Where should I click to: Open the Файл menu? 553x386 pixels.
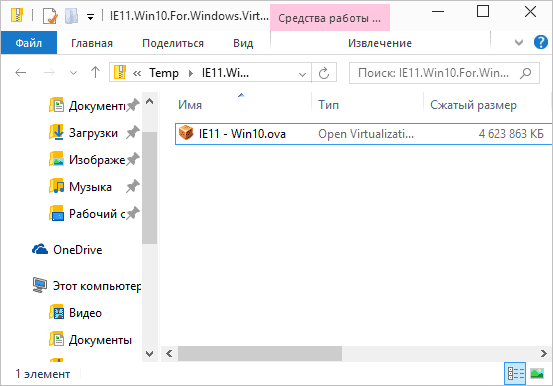(x=29, y=43)
